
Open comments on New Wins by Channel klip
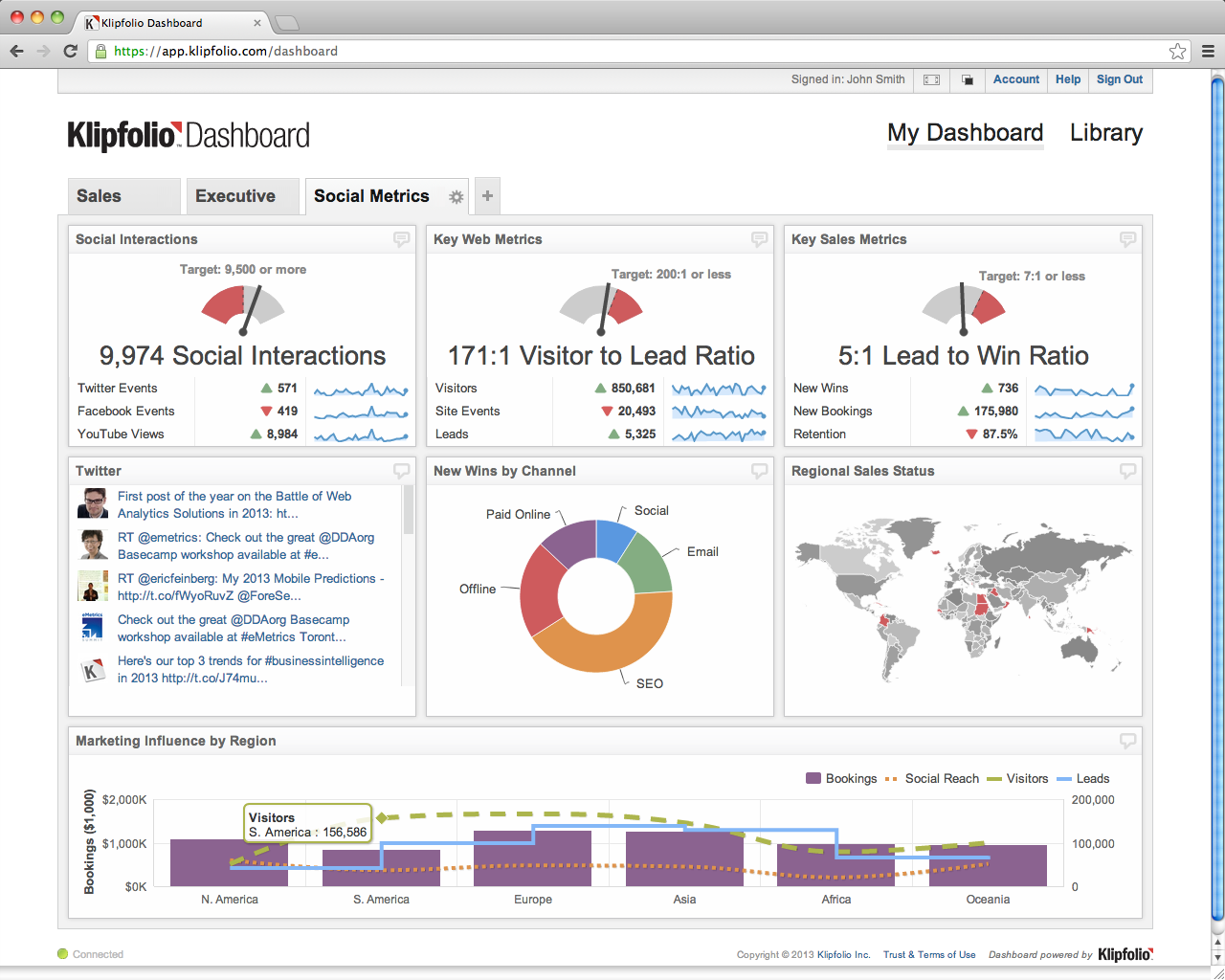(760, 471)
